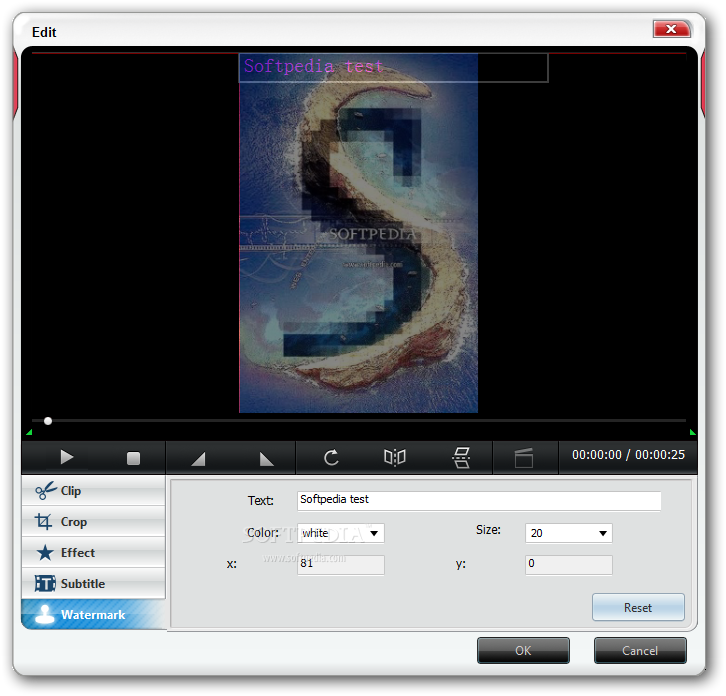Click the film Subtitle icon
Viewport: 726px width, 696px height.
coord(45,583)
